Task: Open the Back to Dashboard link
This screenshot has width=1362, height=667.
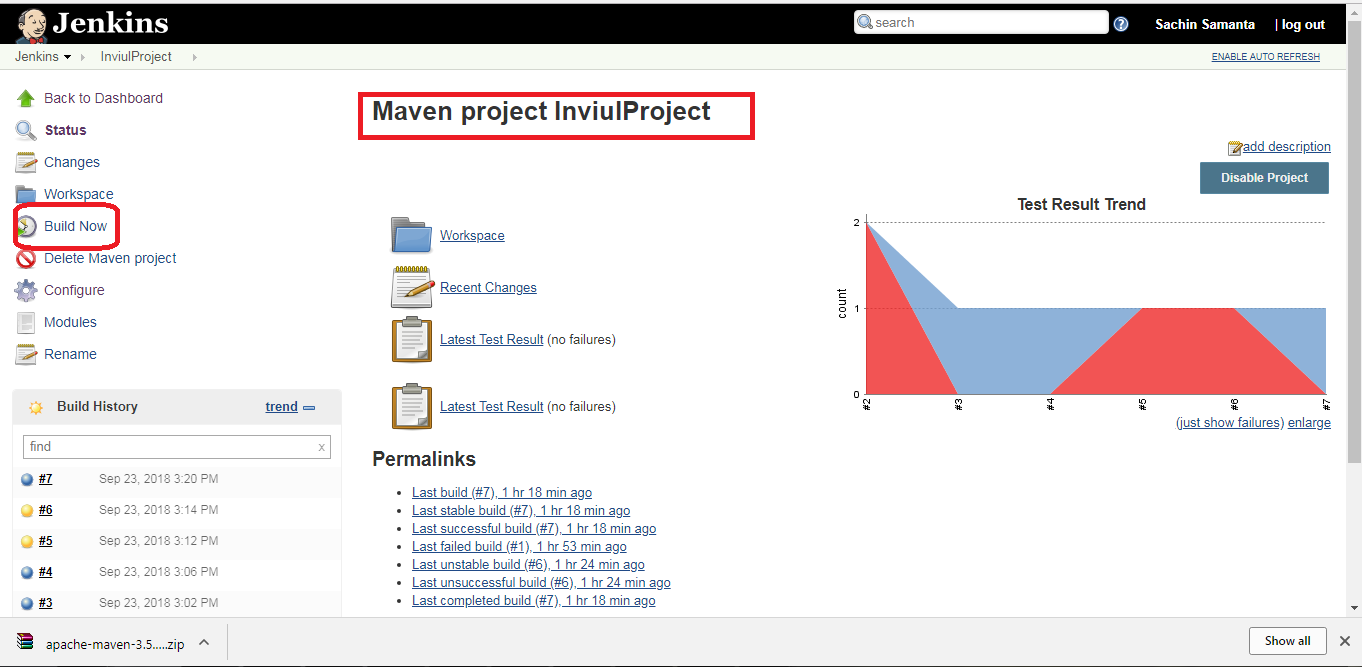Action: tap(103, 98)
